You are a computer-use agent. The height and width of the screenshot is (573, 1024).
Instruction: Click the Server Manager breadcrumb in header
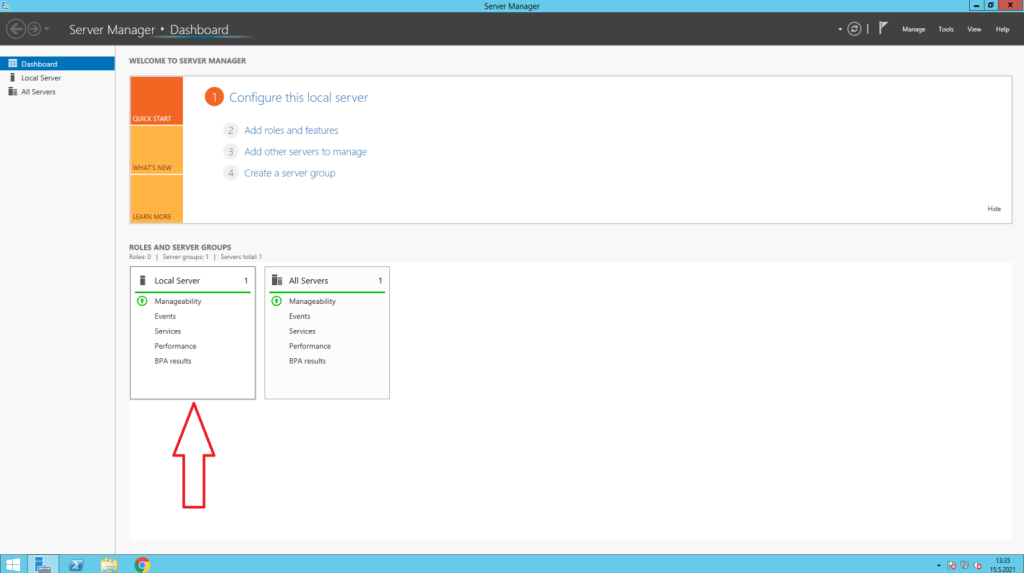(x=112, y=29)
